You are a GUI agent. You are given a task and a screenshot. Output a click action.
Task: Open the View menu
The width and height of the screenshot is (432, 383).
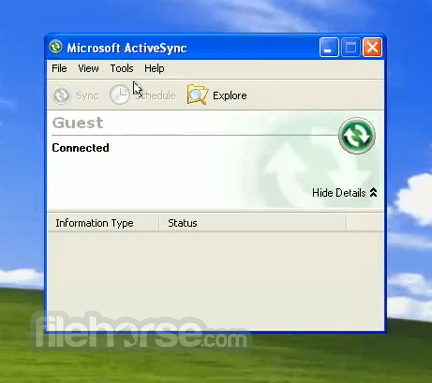(88, 68)
